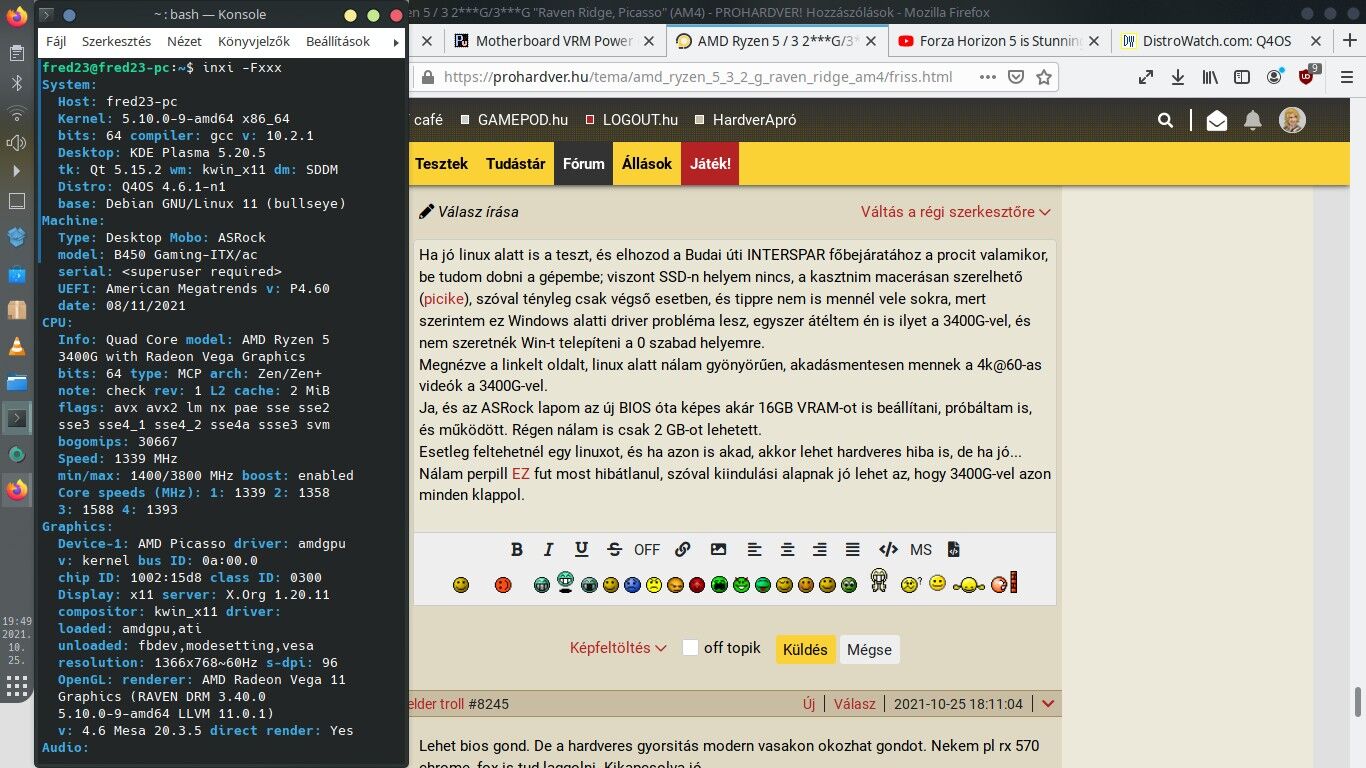Apply underline formatting in reply editor

pos(581,549)
